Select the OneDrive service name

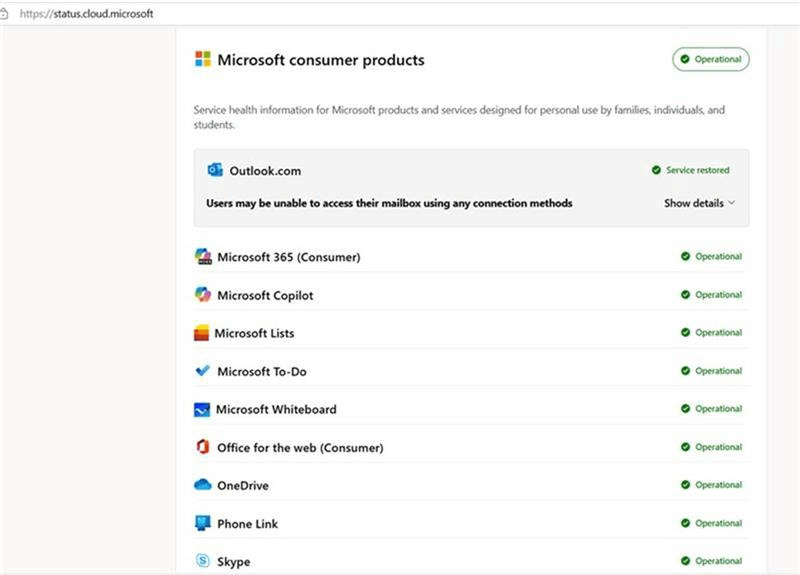point(243,486)
